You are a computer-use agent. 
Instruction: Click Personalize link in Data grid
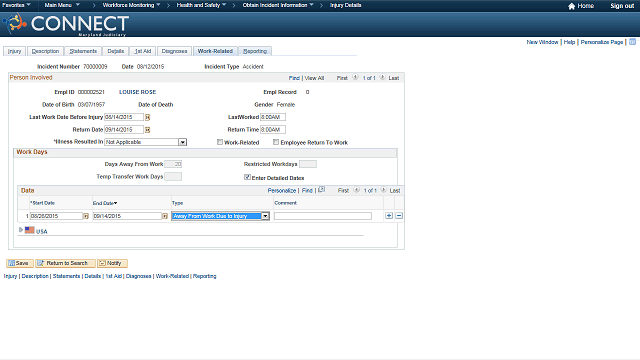(282, 191)
